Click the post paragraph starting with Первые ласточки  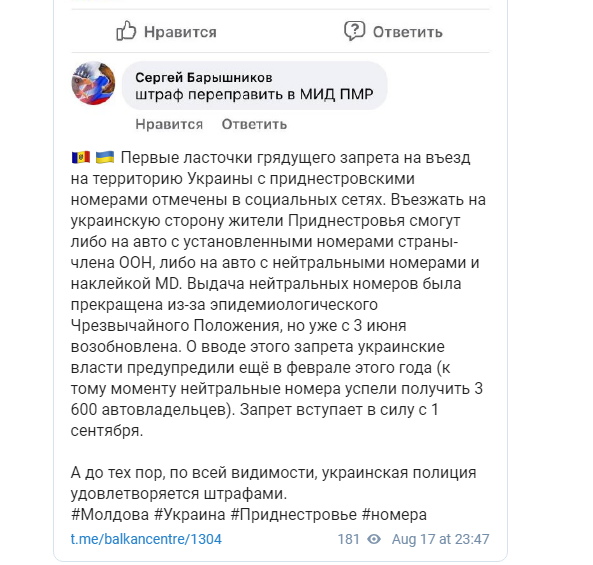click(x=278, y=294)
